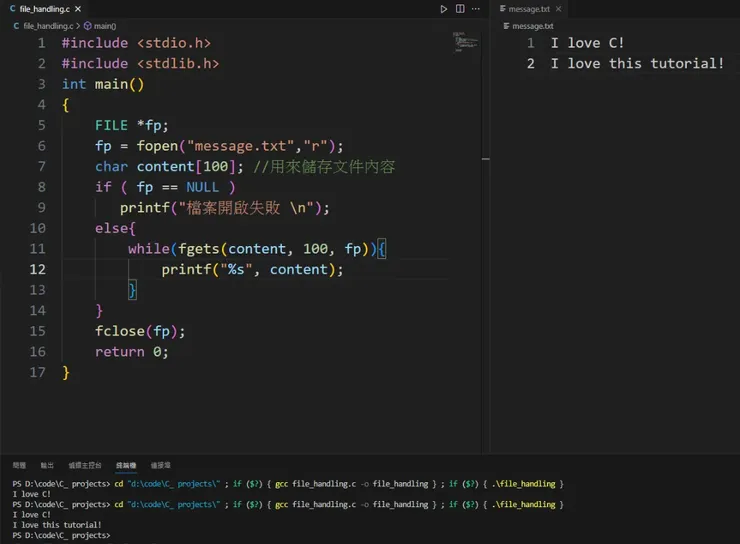The image size is (740, 544).
Task: Open the Ports (連接埠) panel tab
Action: pyautogui.click(x=160, y=465)
